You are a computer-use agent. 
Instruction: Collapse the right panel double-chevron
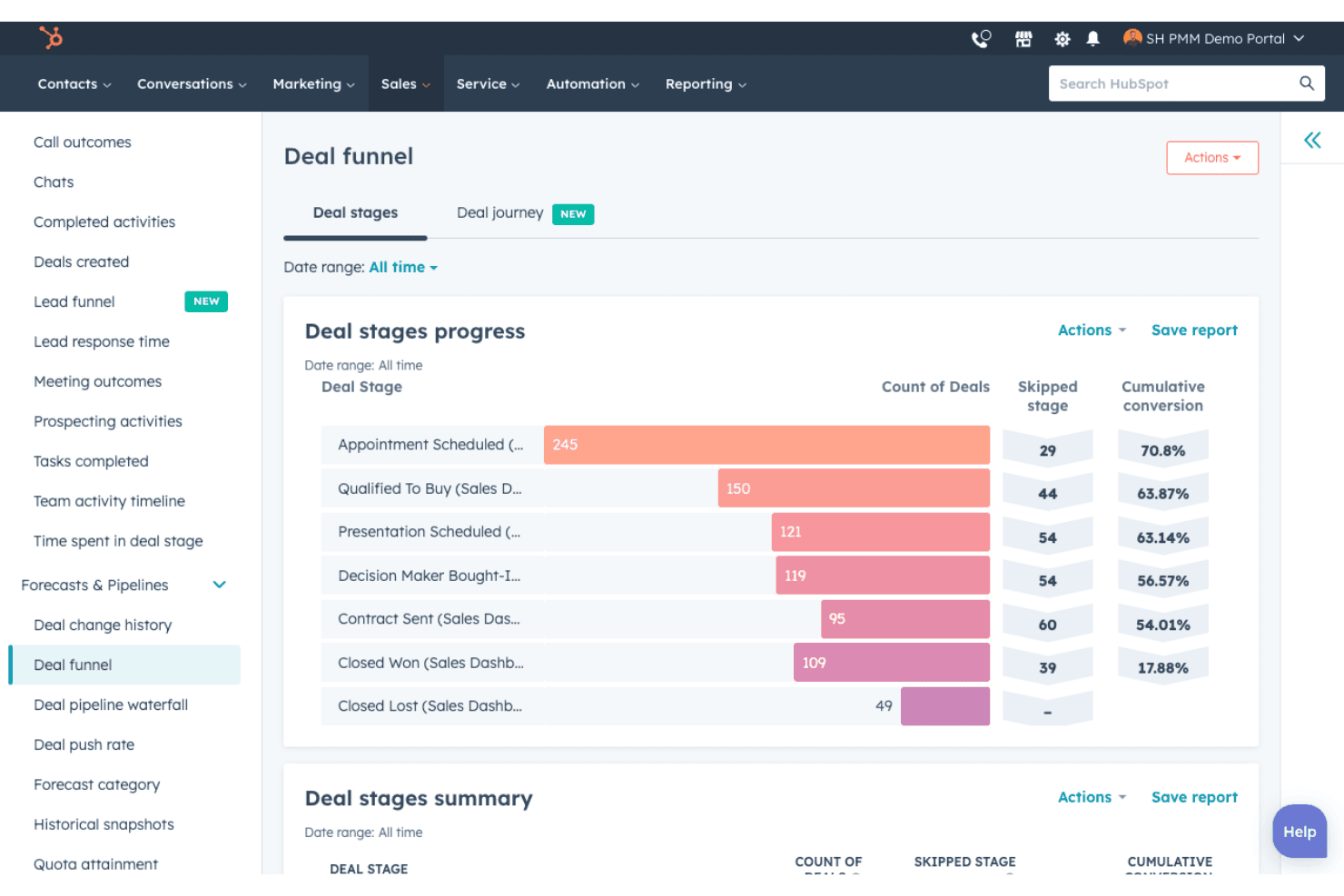tap(1312, 140)
